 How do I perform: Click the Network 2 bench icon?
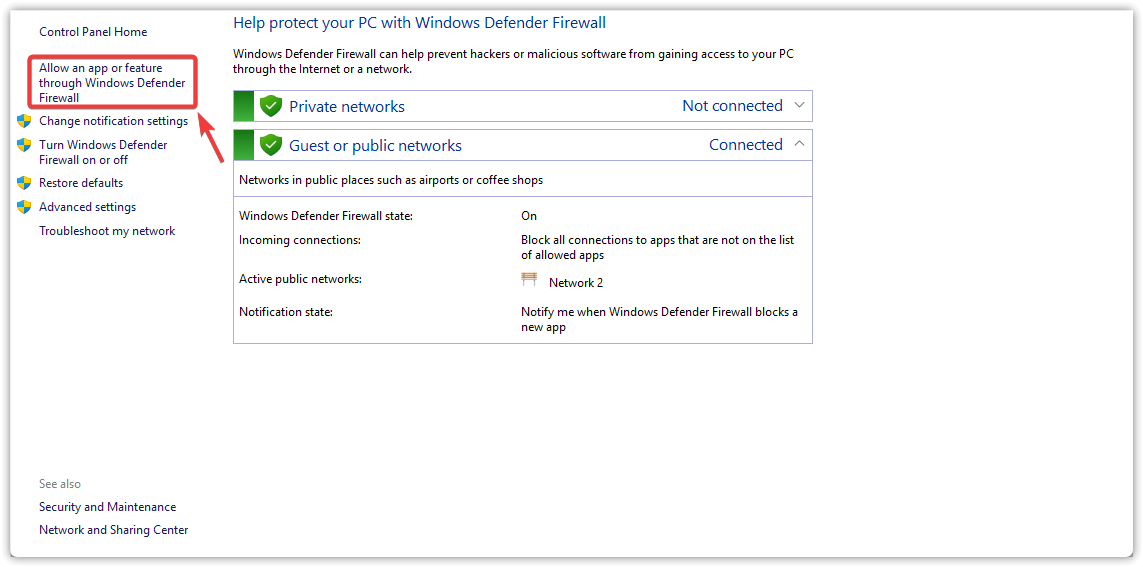(529, 280)
